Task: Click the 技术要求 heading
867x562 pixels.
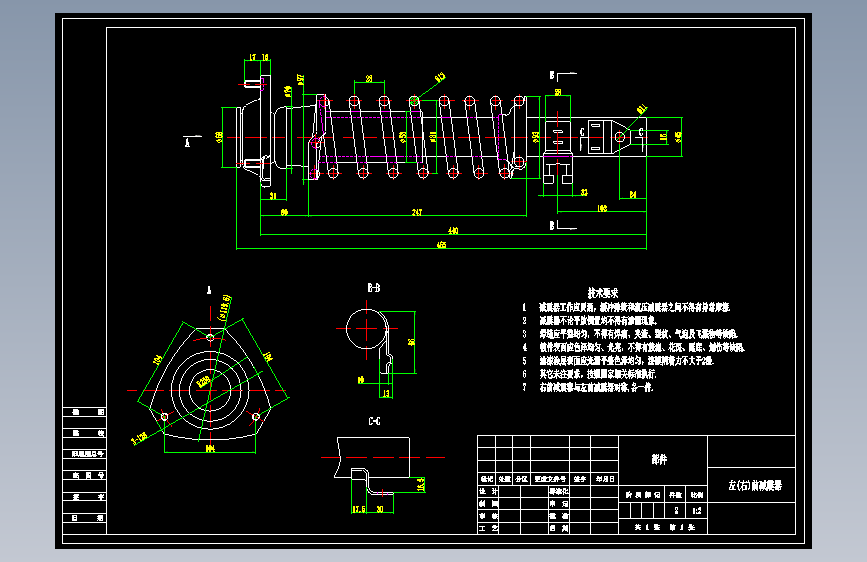Action: tap(603, 293)
